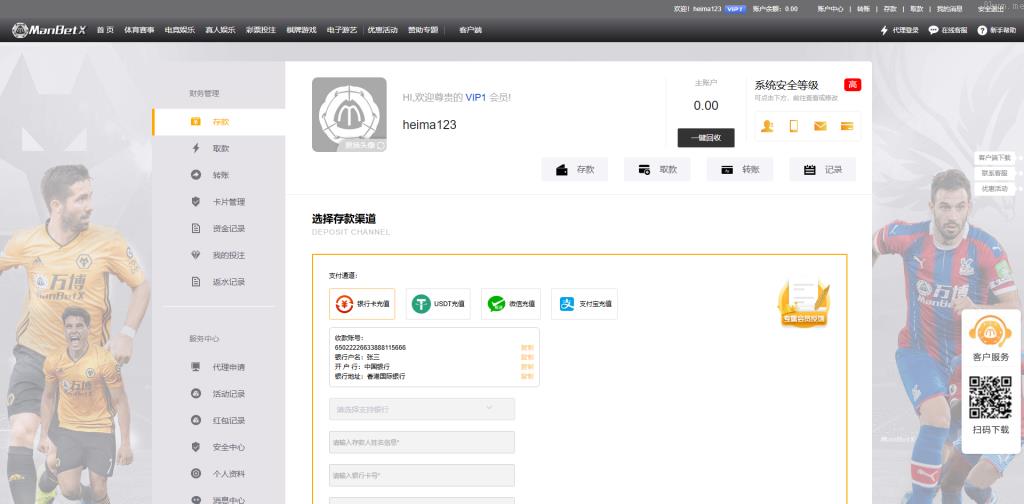Screen dimensions: 1024x504
Task: Open 取款 in the left sidebar
Action: point(221,148)
